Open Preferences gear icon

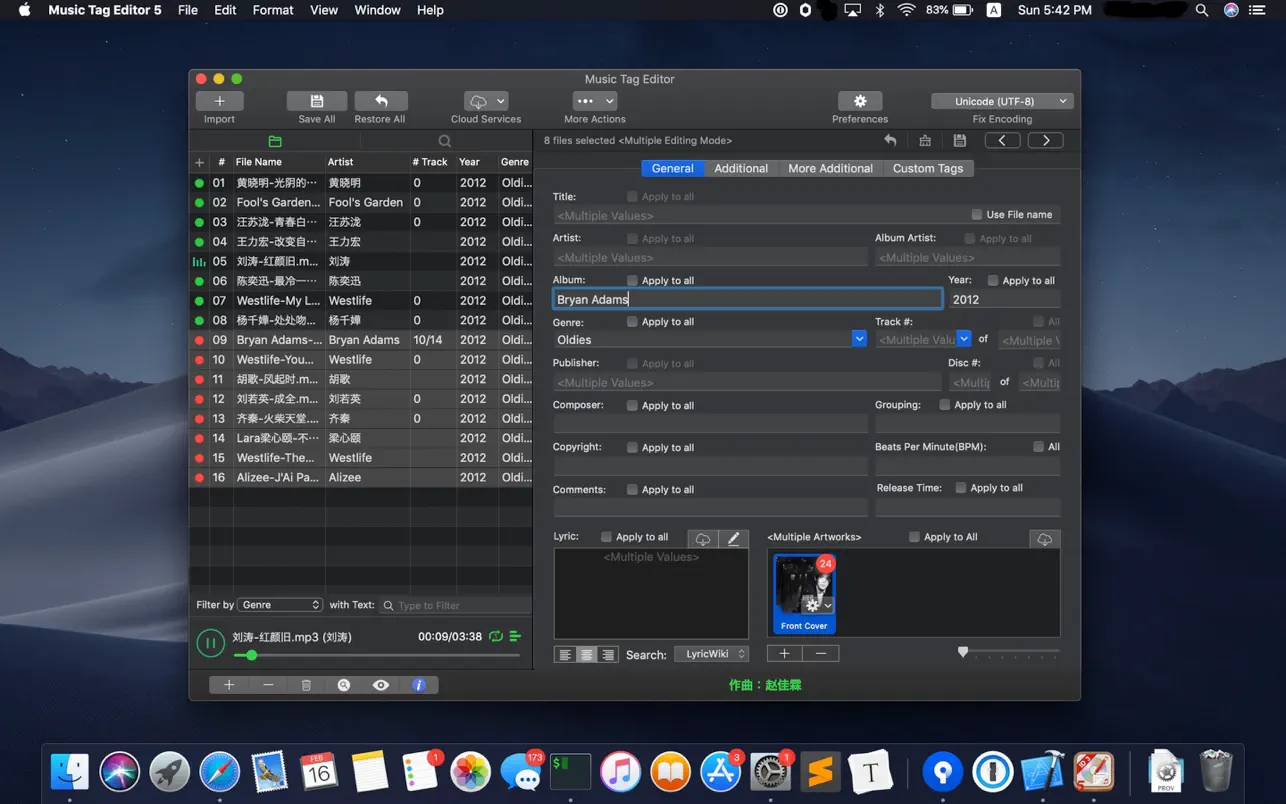coord(859,101)
